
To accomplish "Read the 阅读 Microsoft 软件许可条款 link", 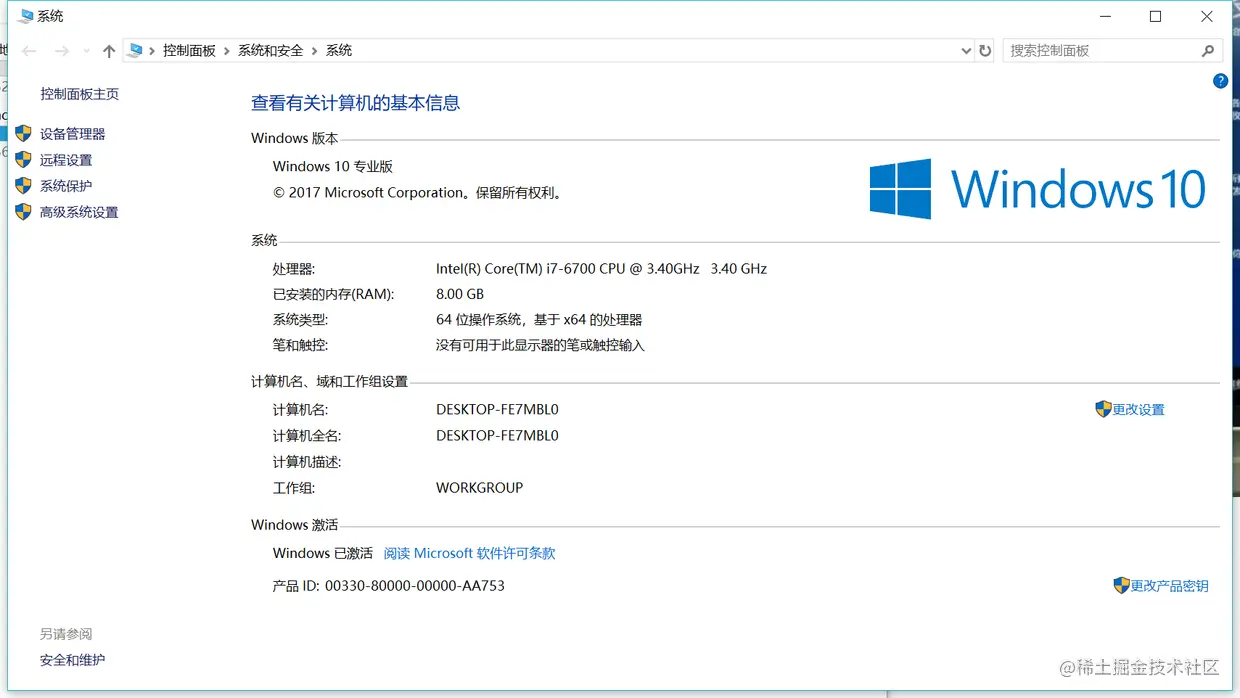I will pos(469,553).
